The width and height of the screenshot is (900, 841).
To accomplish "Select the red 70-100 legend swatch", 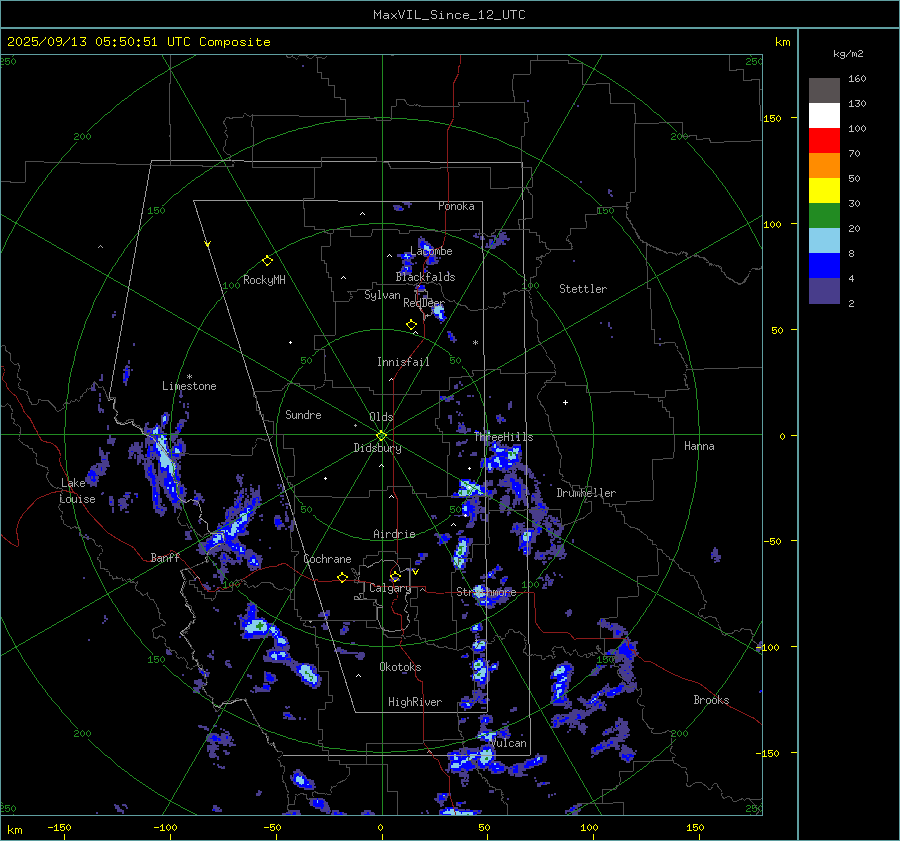I will pos(824,141).
